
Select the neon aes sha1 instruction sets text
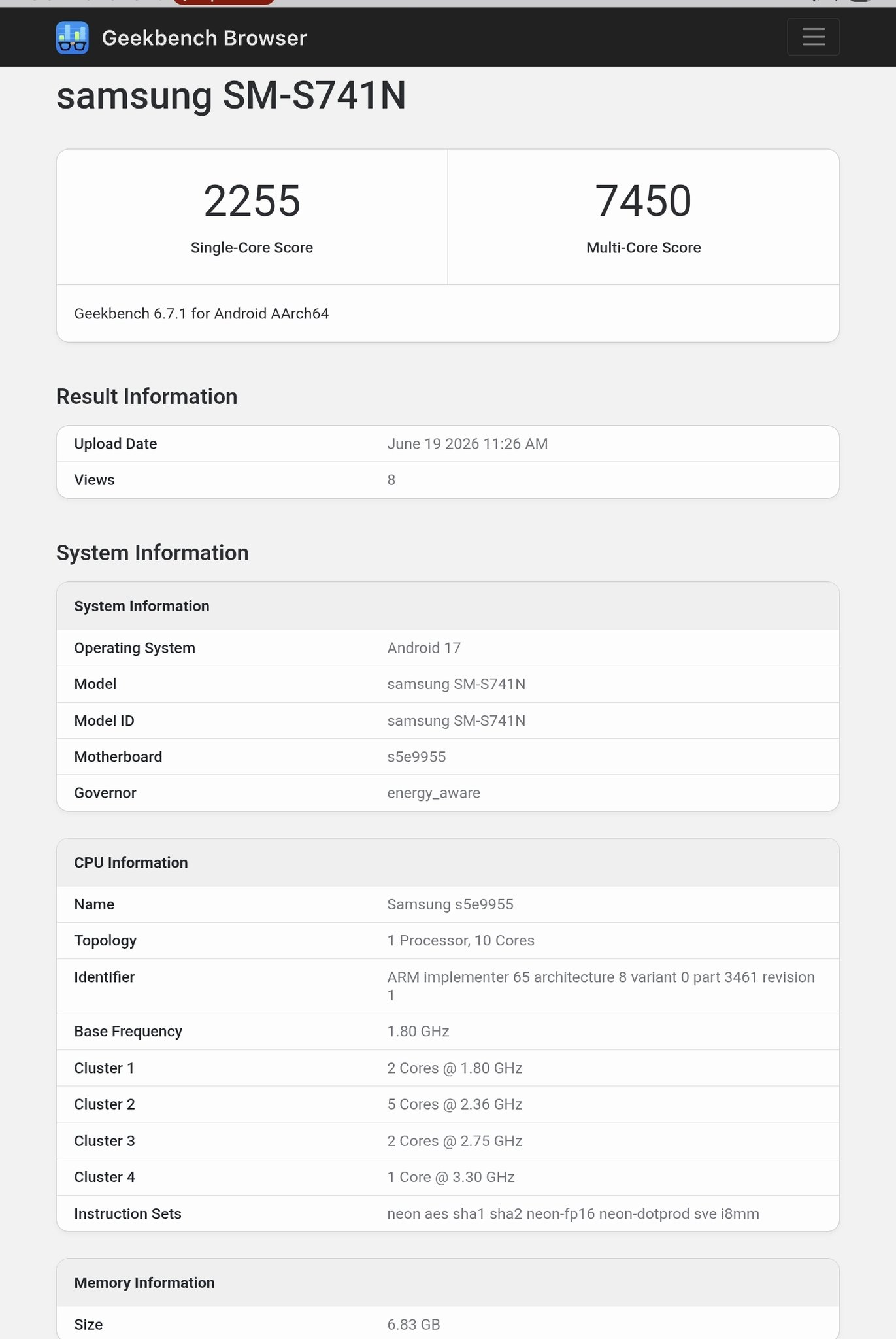(x=573, y=1213)
